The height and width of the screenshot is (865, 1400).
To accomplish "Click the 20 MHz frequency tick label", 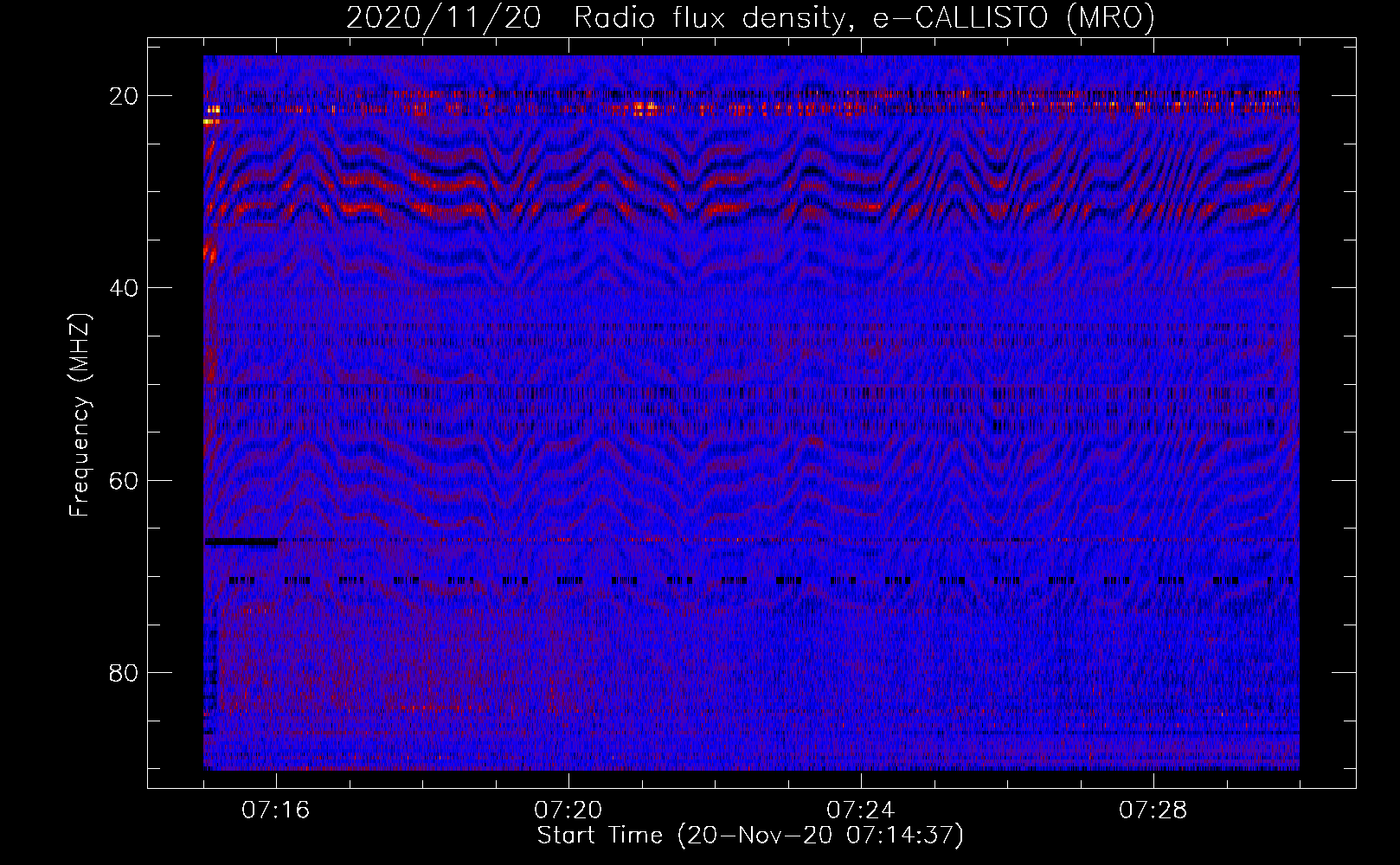I will tap(125, 96).
